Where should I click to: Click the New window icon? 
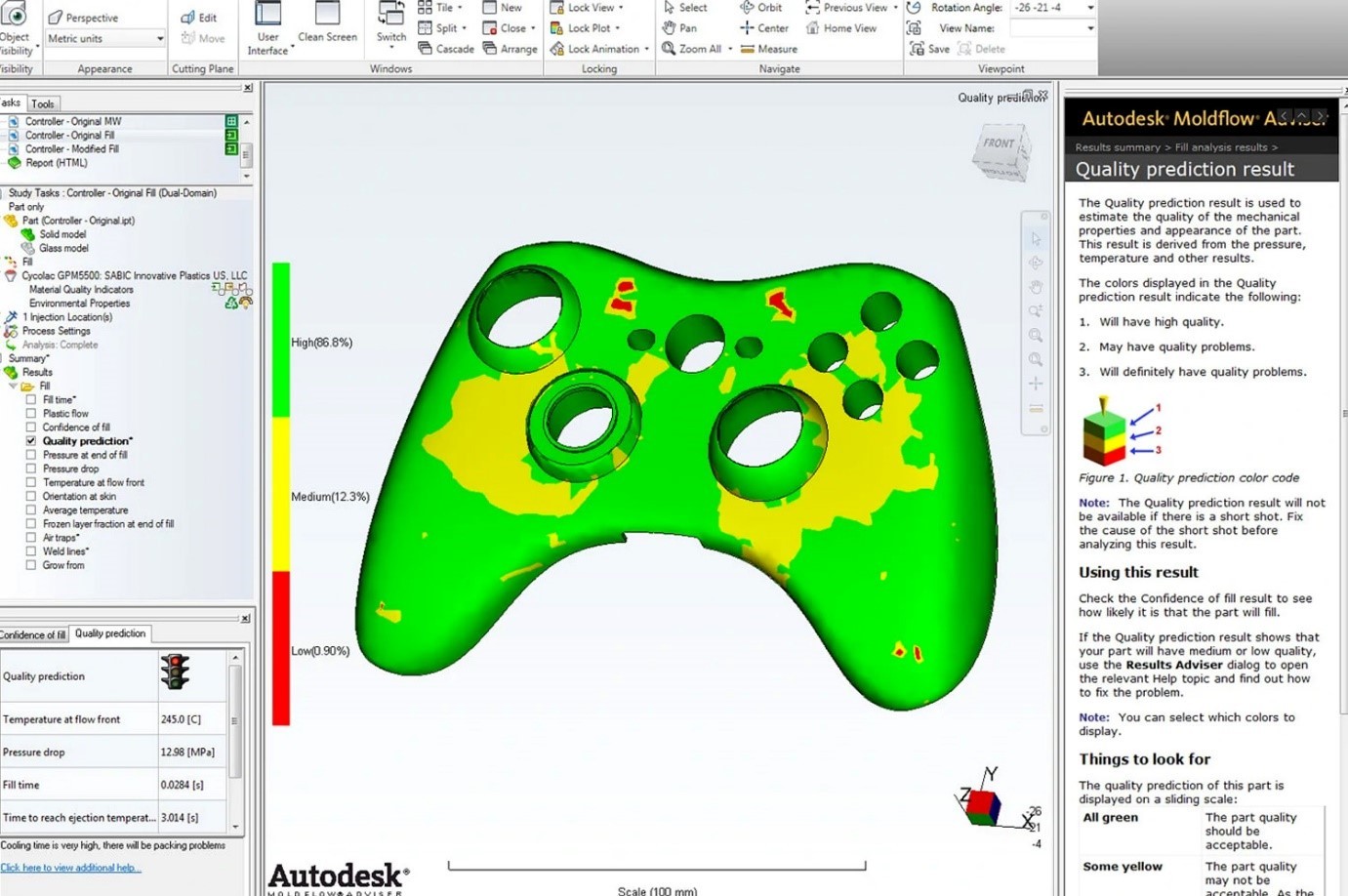(x=490, y=8)
